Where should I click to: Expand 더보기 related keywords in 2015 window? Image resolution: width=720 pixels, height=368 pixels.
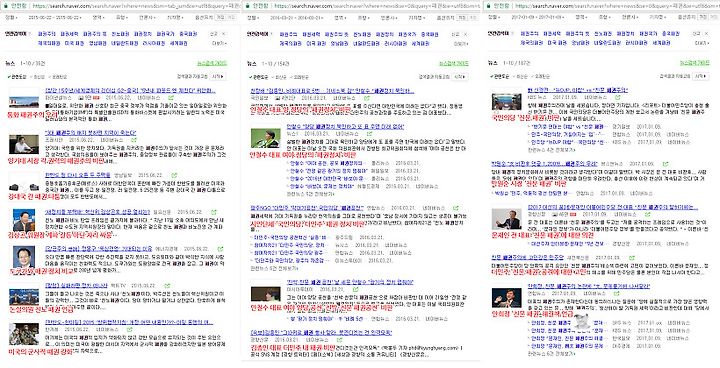coord(219,43)
